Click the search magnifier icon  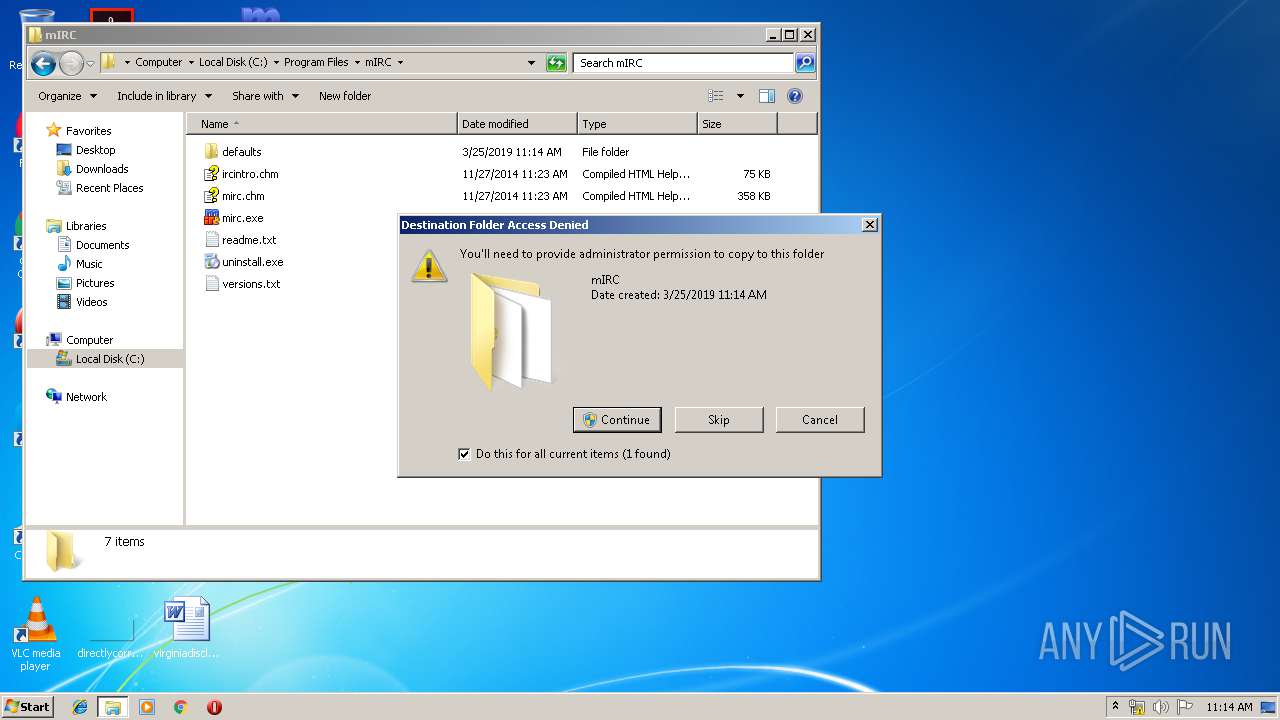coord(805,63)
